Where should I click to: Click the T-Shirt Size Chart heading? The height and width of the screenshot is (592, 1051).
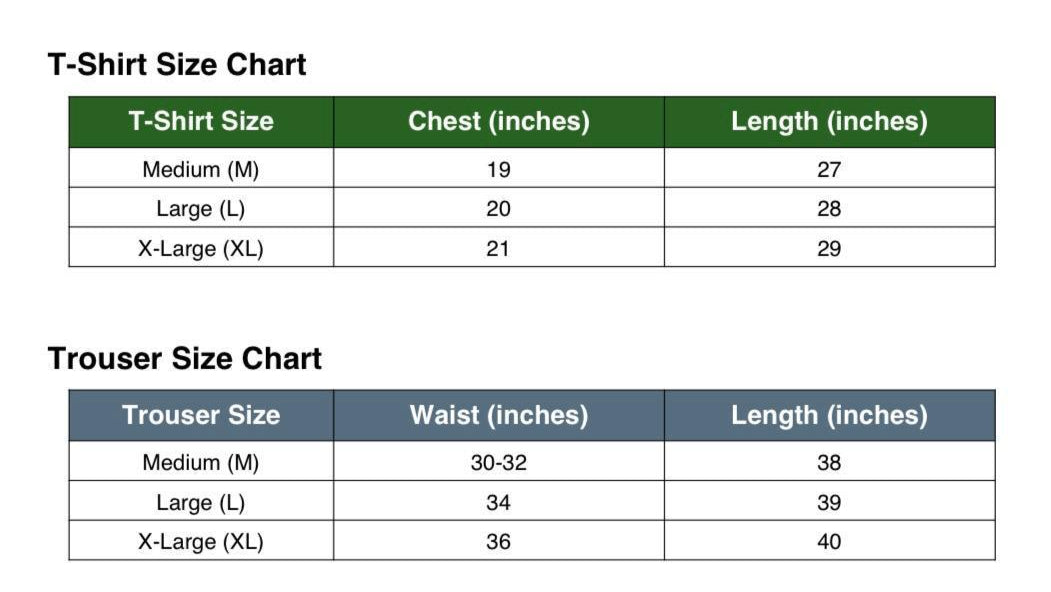177,65
